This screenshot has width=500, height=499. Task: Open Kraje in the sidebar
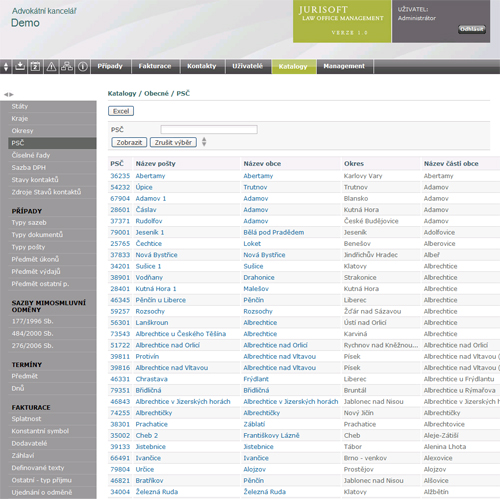[52, 119]
